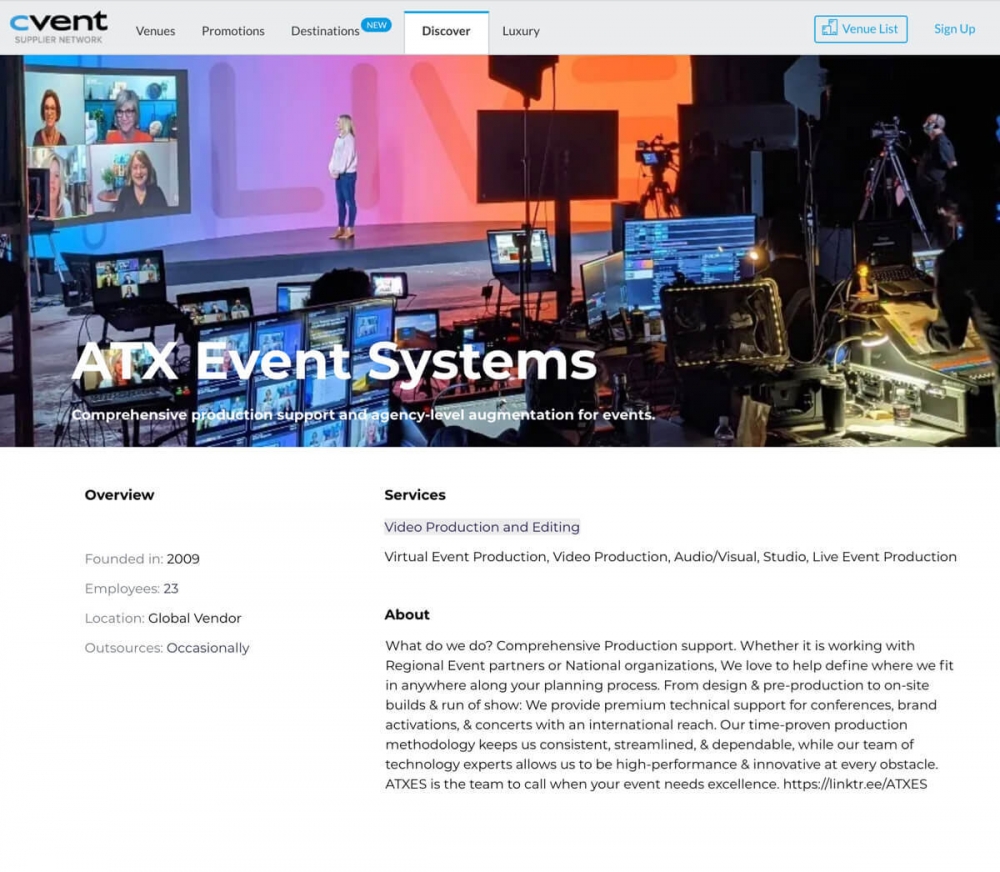
Task: Click the Services heading
Action: [x=415, y=495]
